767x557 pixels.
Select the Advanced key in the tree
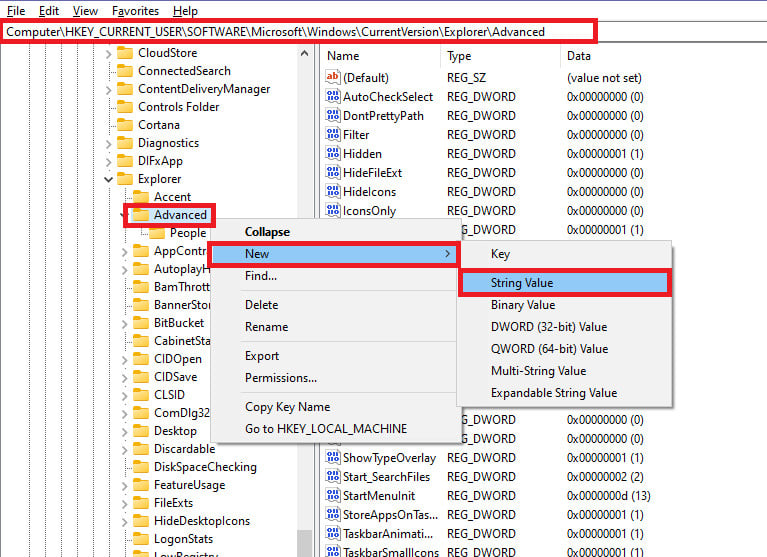tap(180, 215)
